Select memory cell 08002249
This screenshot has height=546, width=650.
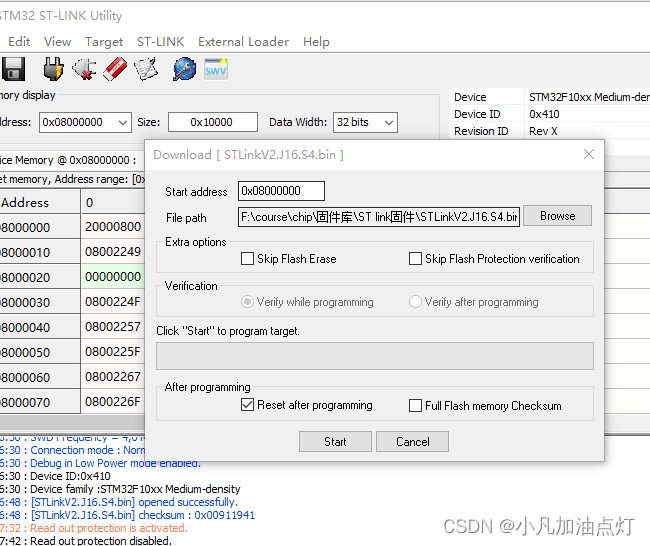point(113,252)
